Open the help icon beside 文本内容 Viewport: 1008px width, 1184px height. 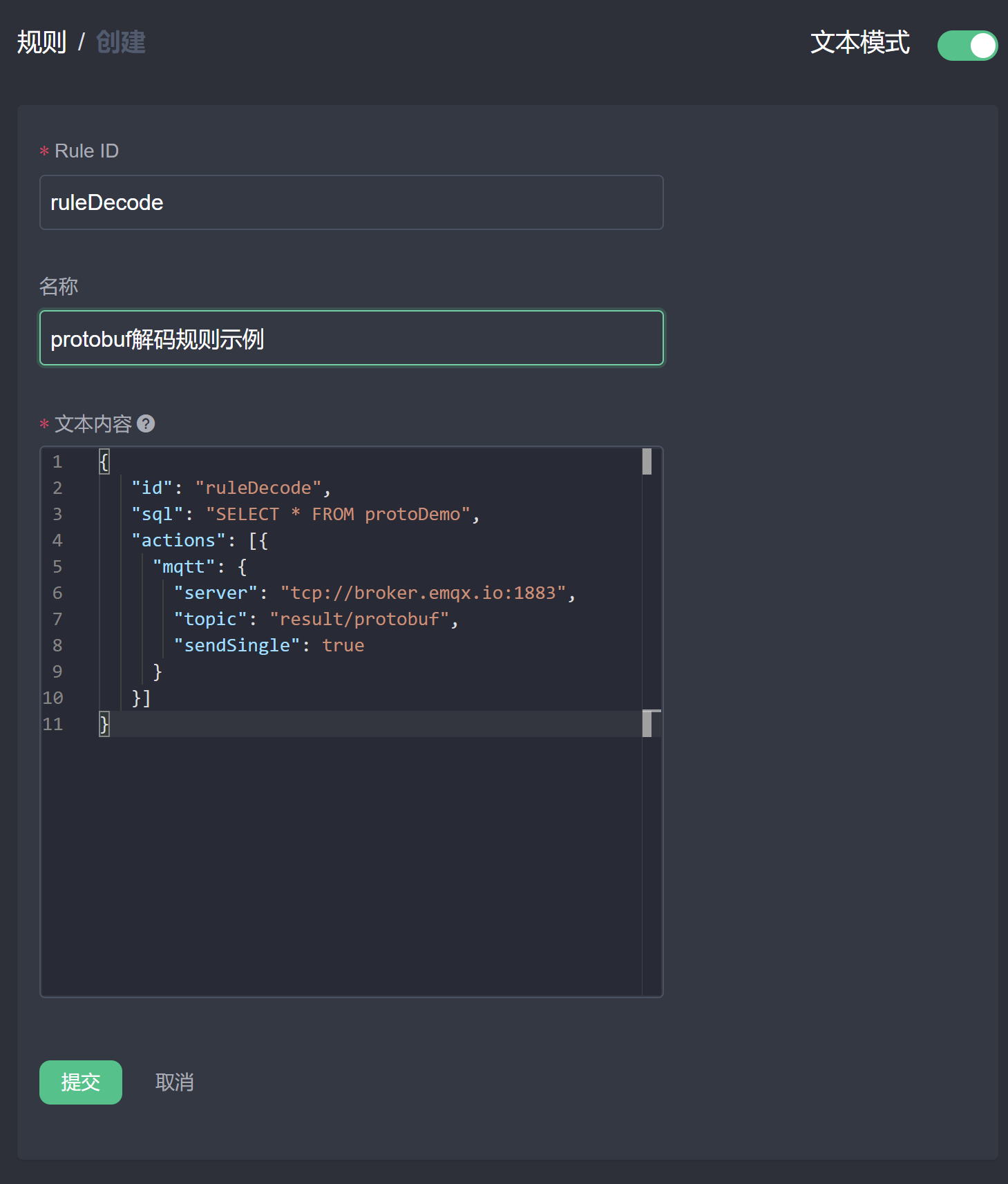point(146,423)
